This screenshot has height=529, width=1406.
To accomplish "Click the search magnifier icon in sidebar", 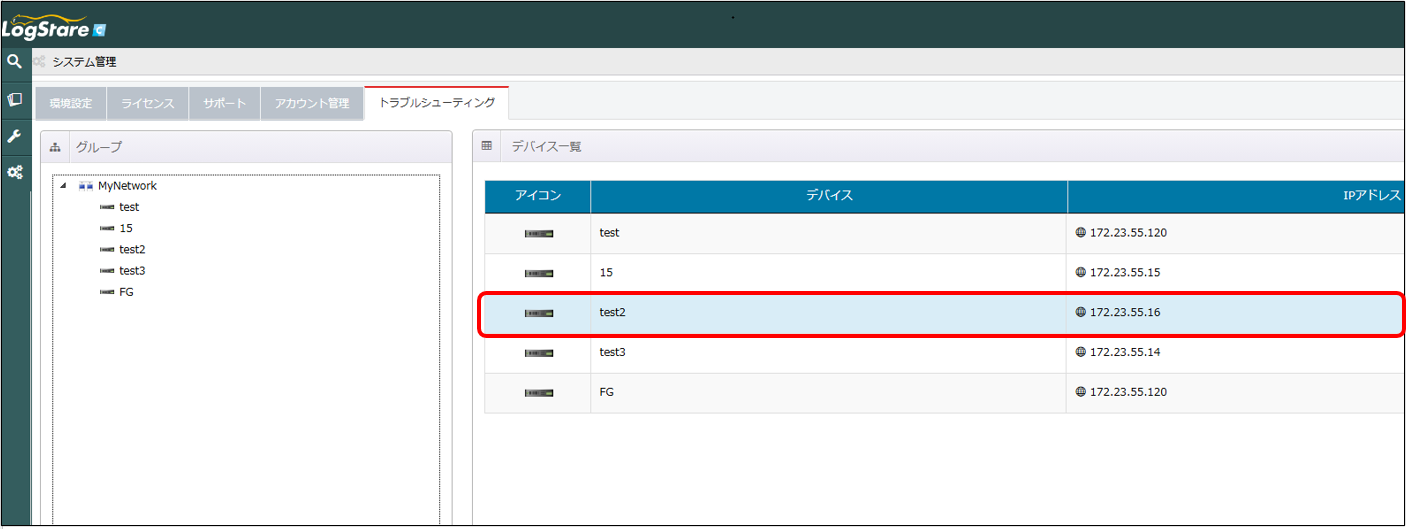I will (x=14, y=61).
